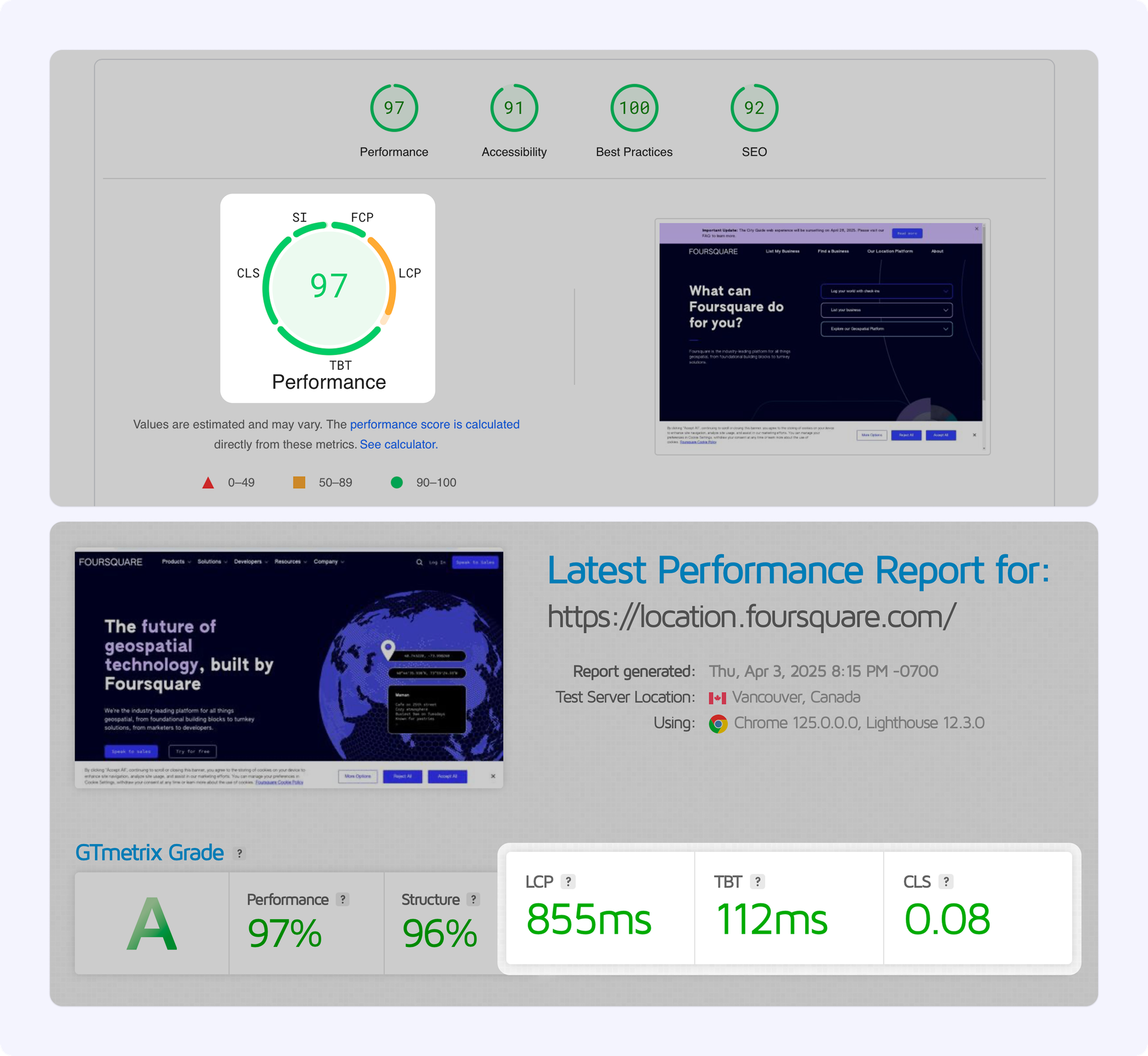This screenshot has width=1148, height=1056.
Task: Click 'Chrome 125.0.0.0, Lighthouse 12.3.0' text
Action: pos(859,723)
